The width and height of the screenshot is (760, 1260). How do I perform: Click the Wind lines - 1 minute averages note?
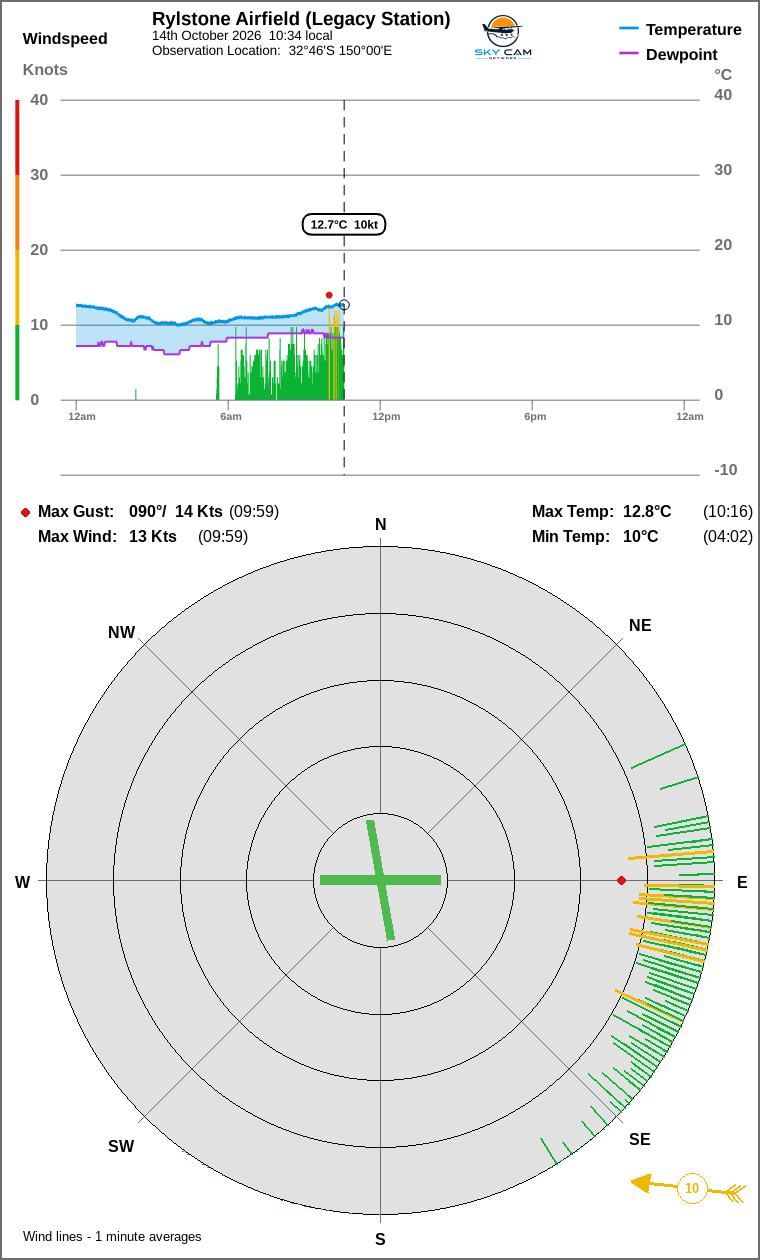pos(112,1237)
